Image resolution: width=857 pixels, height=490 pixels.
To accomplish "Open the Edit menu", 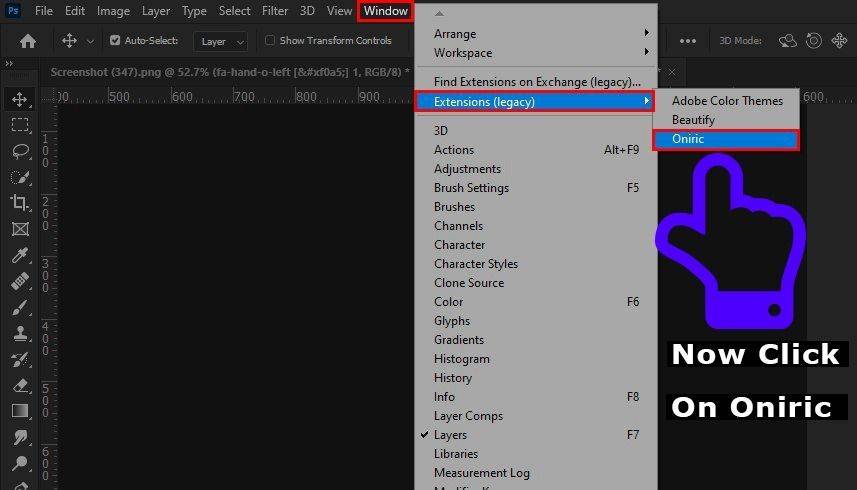I will click(75, 11).
